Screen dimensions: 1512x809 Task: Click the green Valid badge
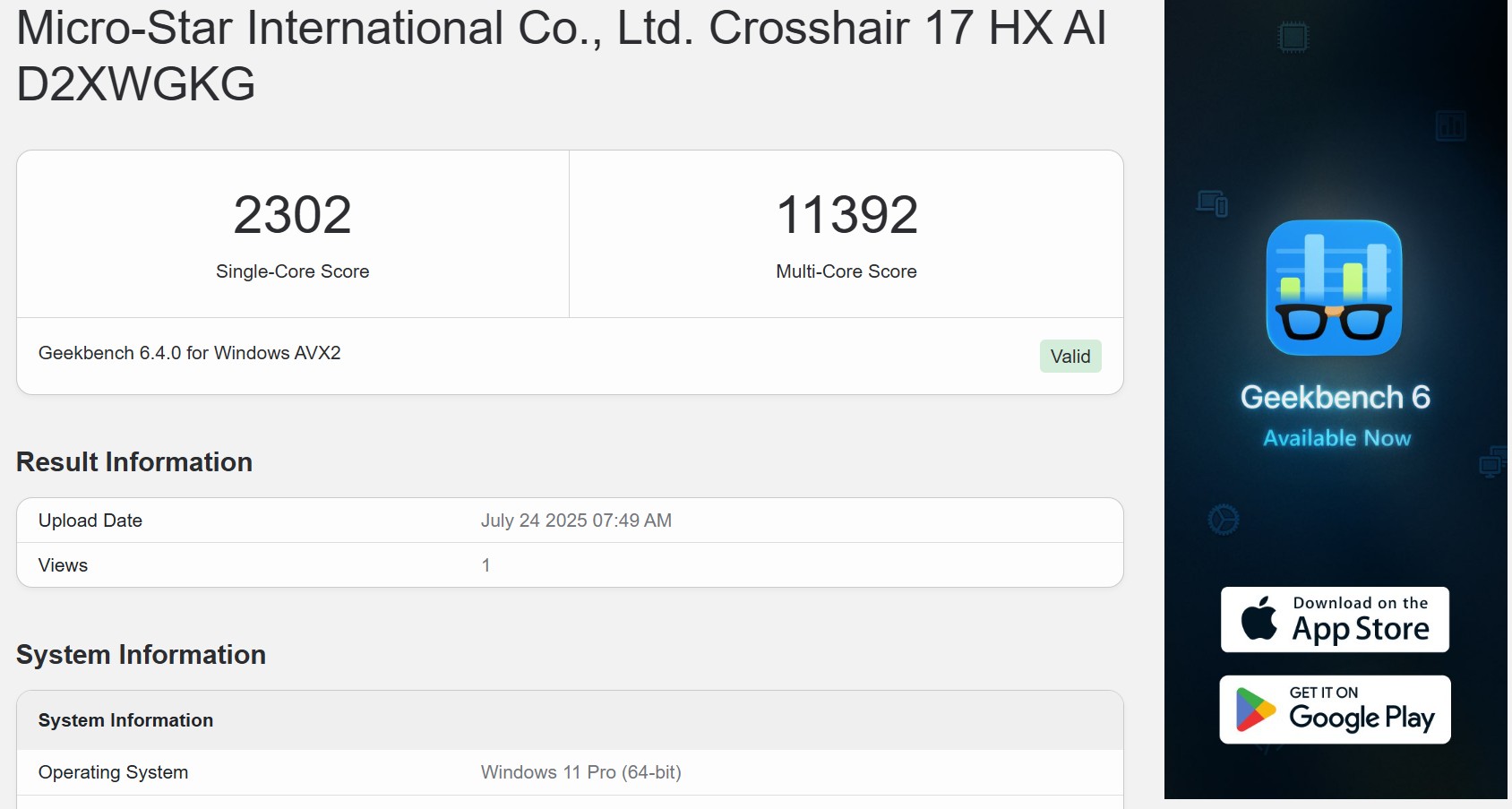tap(1070, 357)
